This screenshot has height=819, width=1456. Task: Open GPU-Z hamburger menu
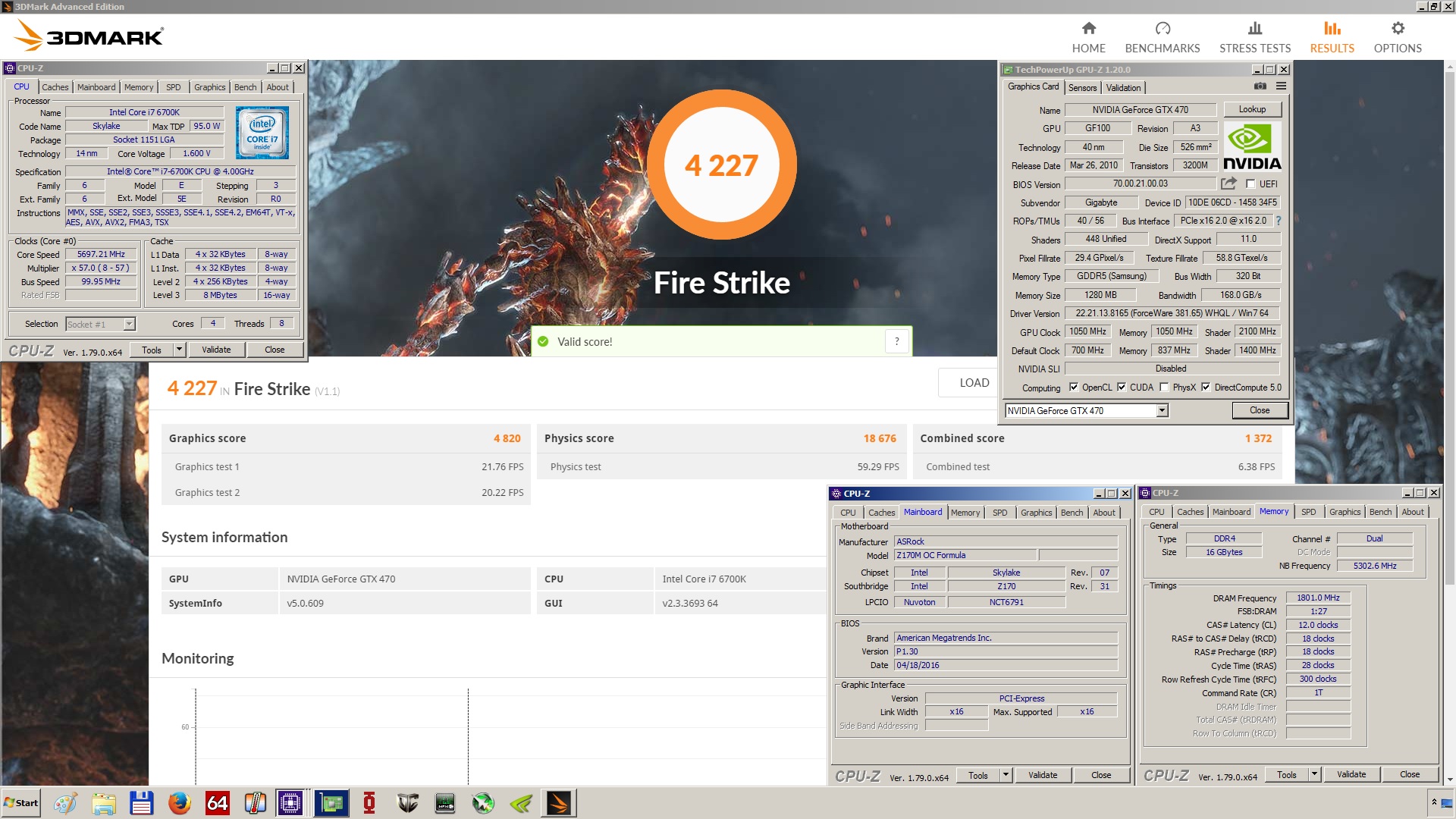1281,86
